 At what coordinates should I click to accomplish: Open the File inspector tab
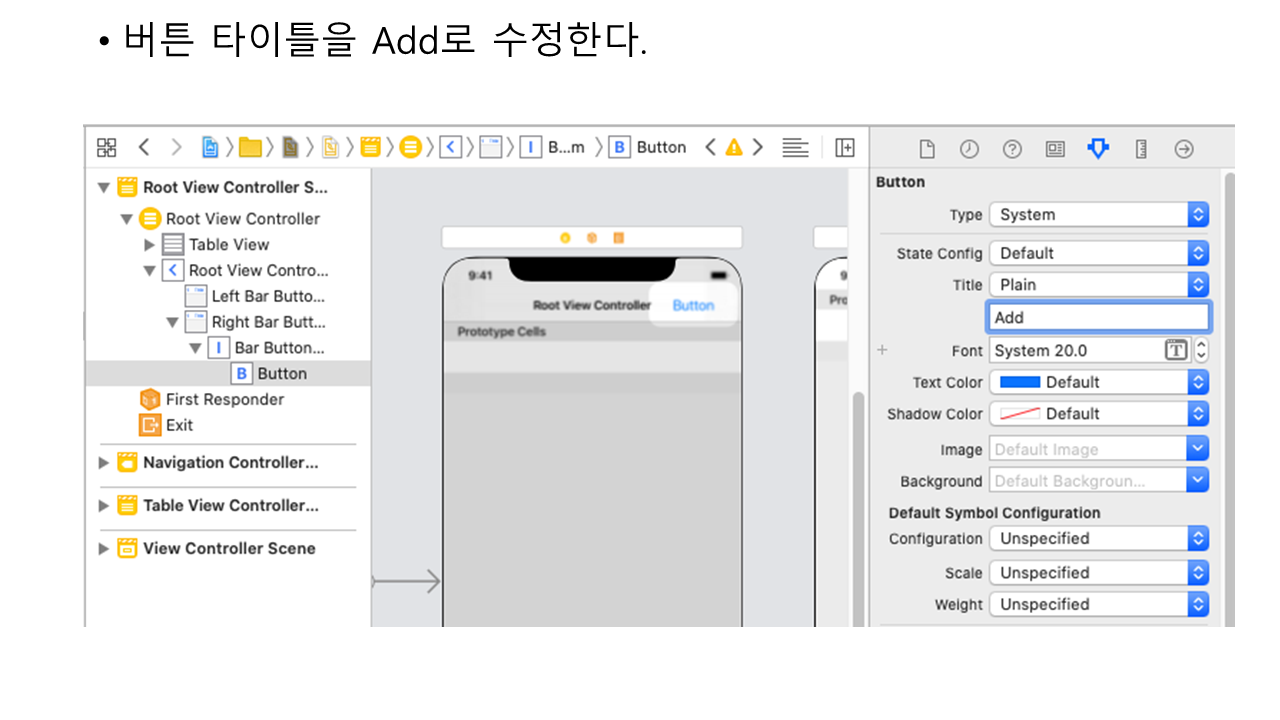coord(927,149)
